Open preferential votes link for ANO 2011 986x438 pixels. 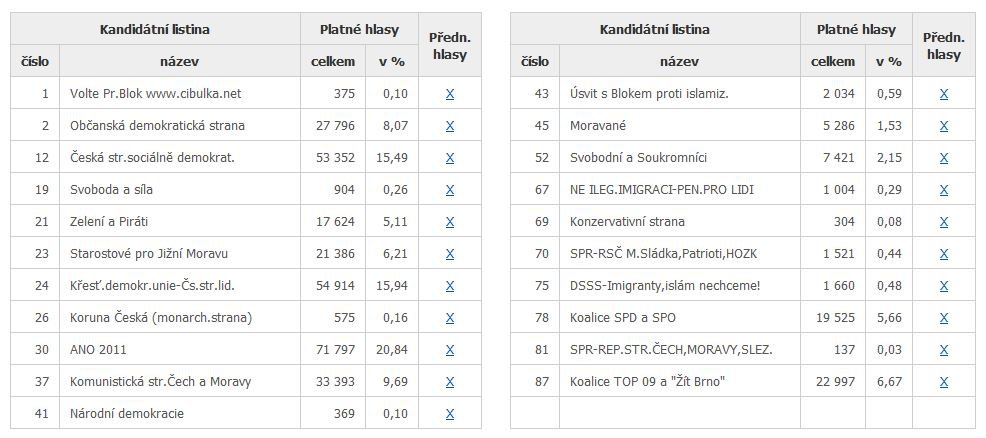pos(450,350)
